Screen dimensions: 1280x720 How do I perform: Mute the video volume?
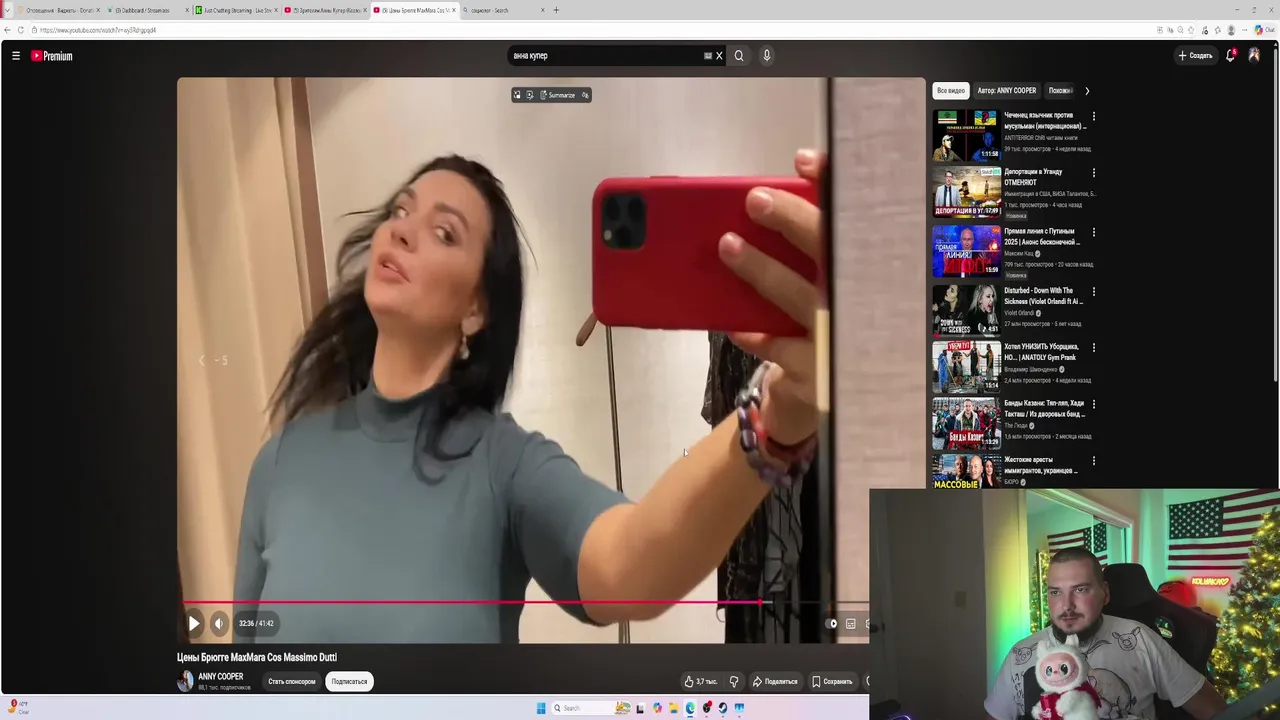tap(219, 623)
